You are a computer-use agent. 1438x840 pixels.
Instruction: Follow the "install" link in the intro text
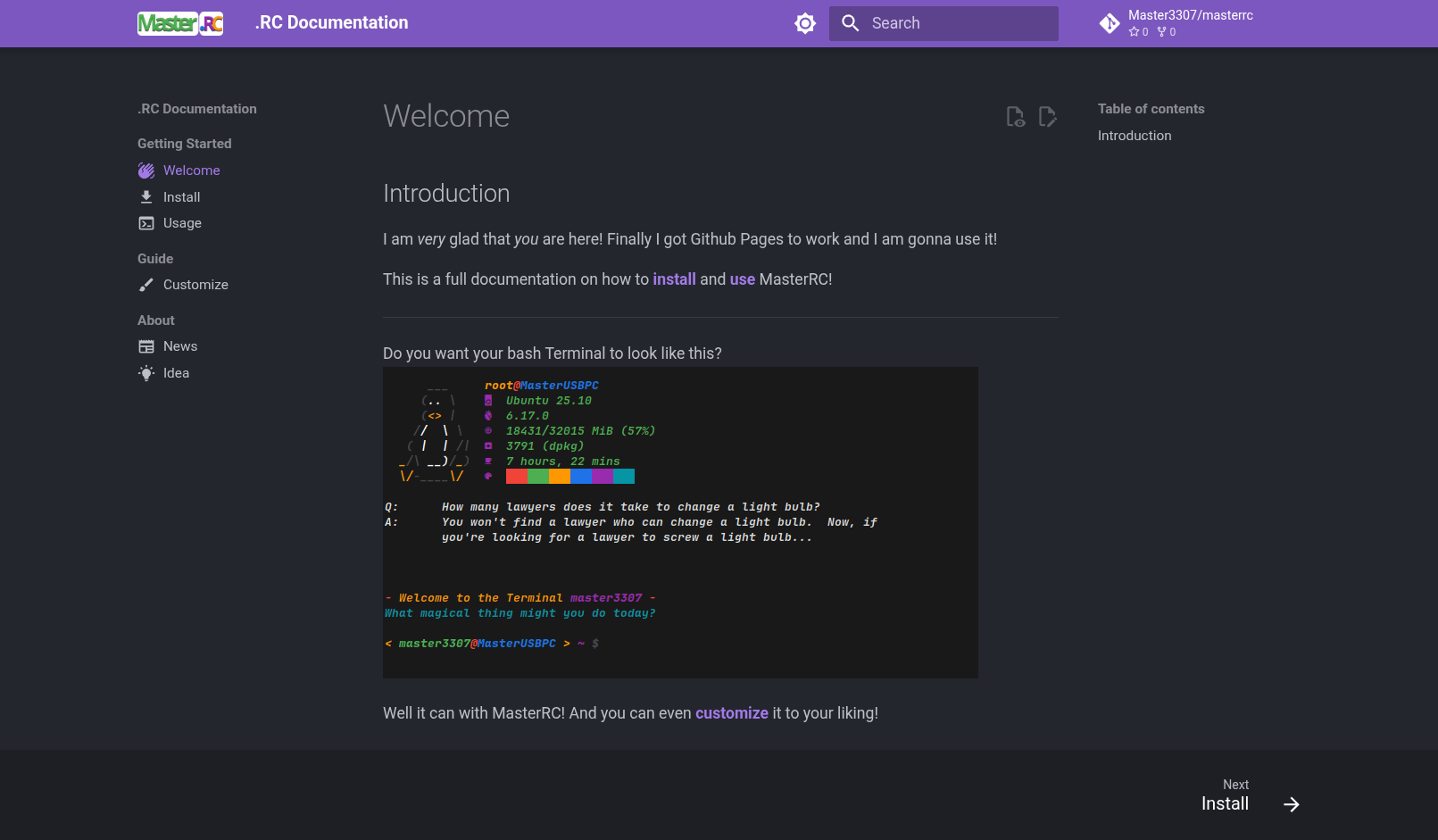click(x=674, y=279)
